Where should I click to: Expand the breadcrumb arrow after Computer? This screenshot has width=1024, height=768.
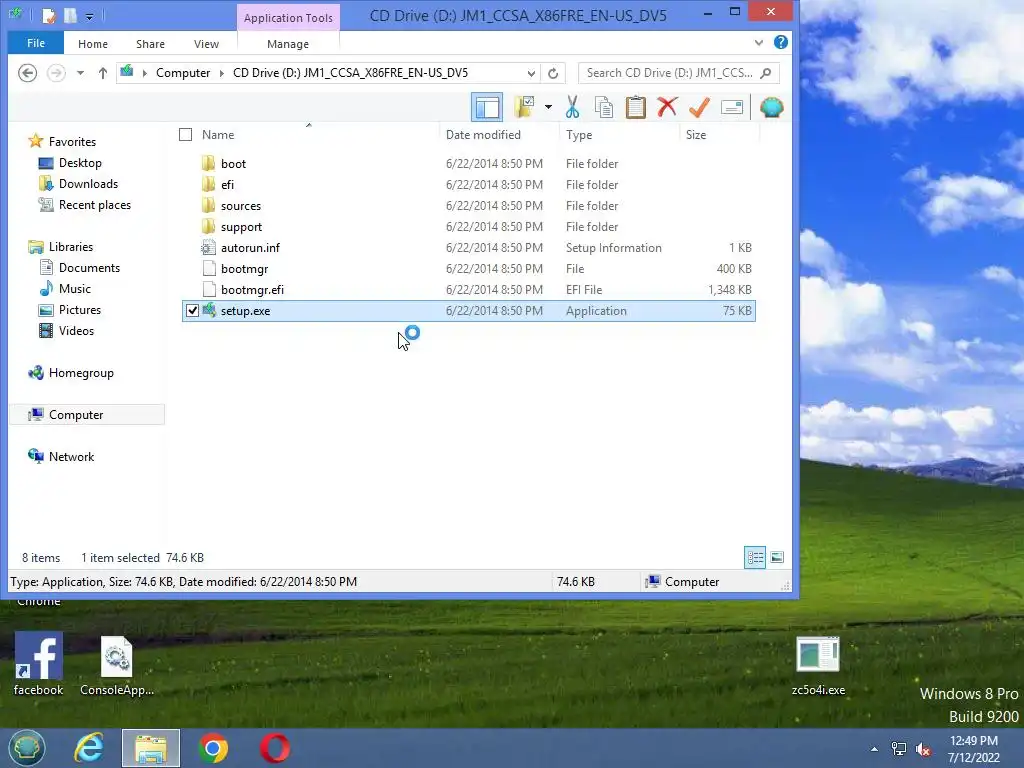click(221, 73)
